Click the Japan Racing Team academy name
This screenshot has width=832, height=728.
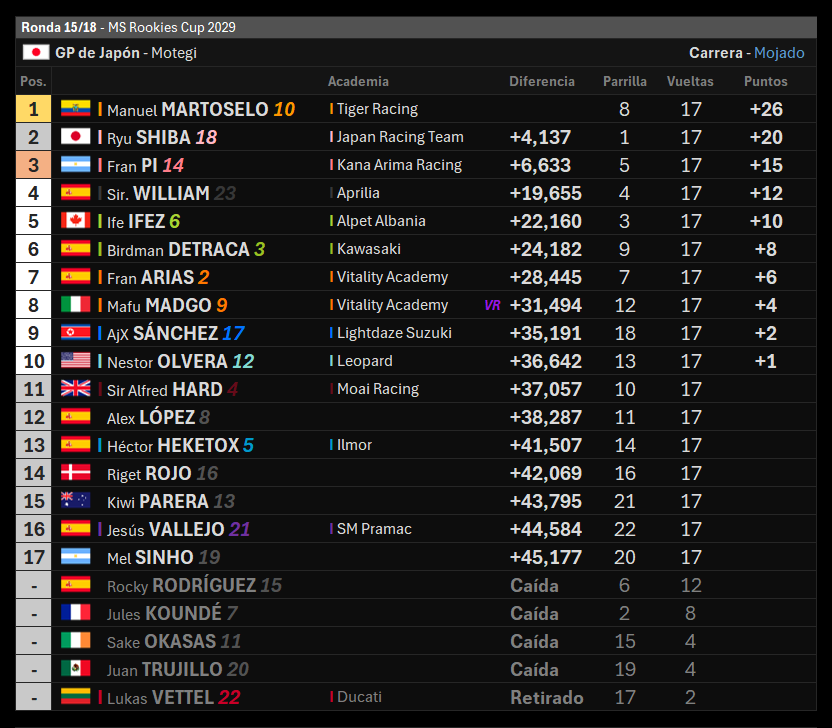point(400,137)
